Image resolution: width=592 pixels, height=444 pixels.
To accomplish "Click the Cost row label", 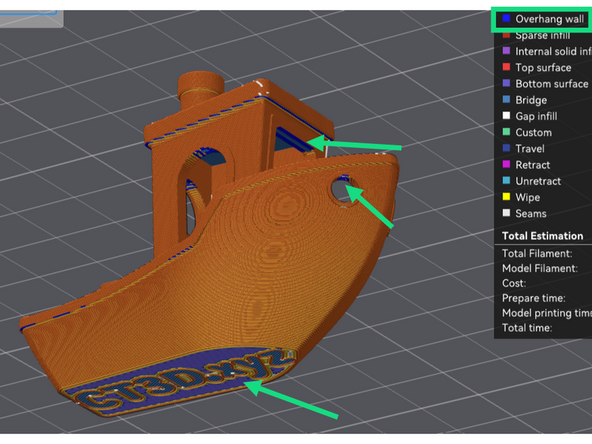I will pyautogui.click(x=513, y=283).
